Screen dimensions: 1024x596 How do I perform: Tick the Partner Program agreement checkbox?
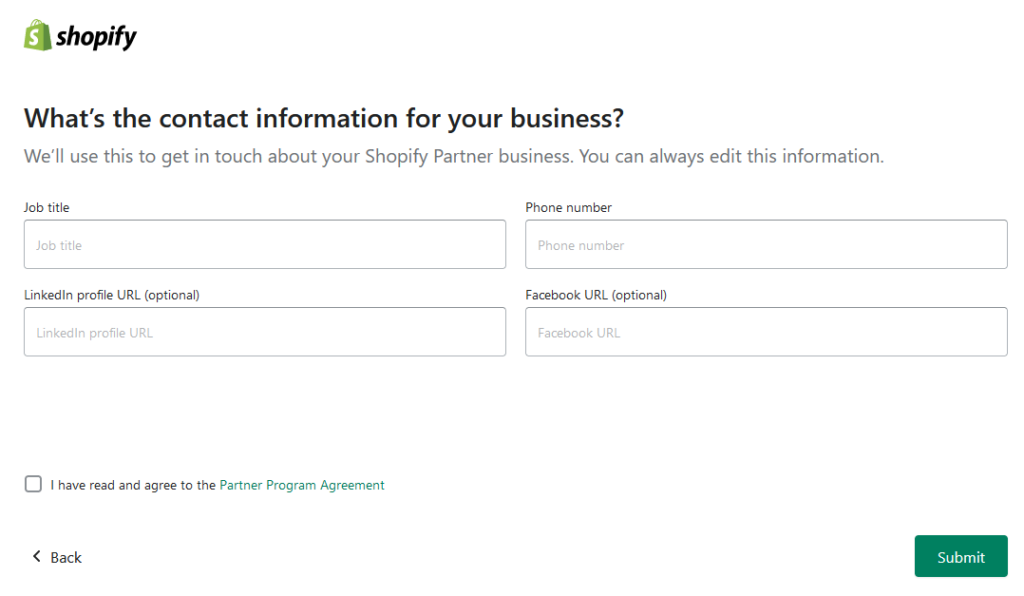pos(33,485)
